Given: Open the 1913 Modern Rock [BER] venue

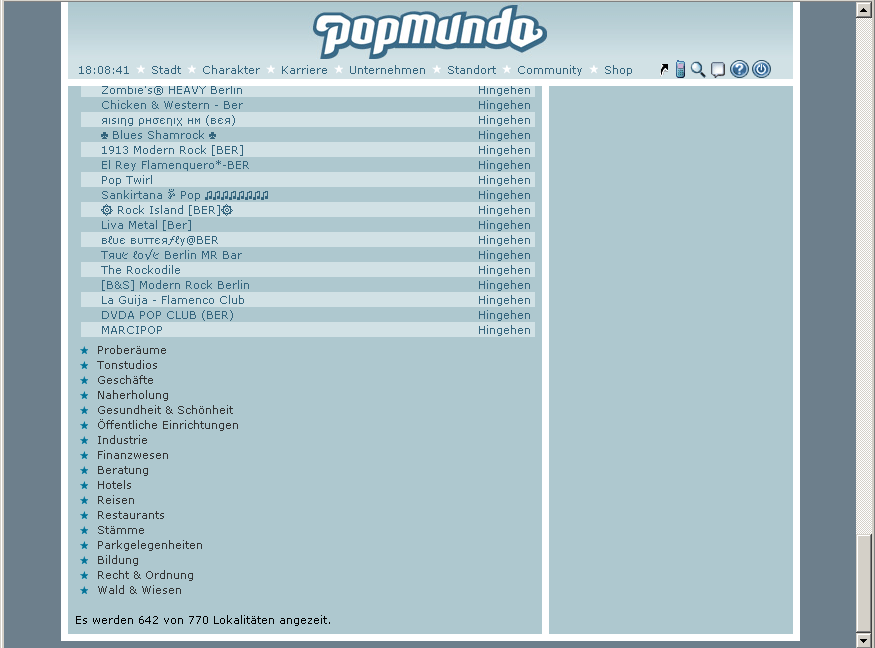Looking at the screenshot, I should point(172,150).
